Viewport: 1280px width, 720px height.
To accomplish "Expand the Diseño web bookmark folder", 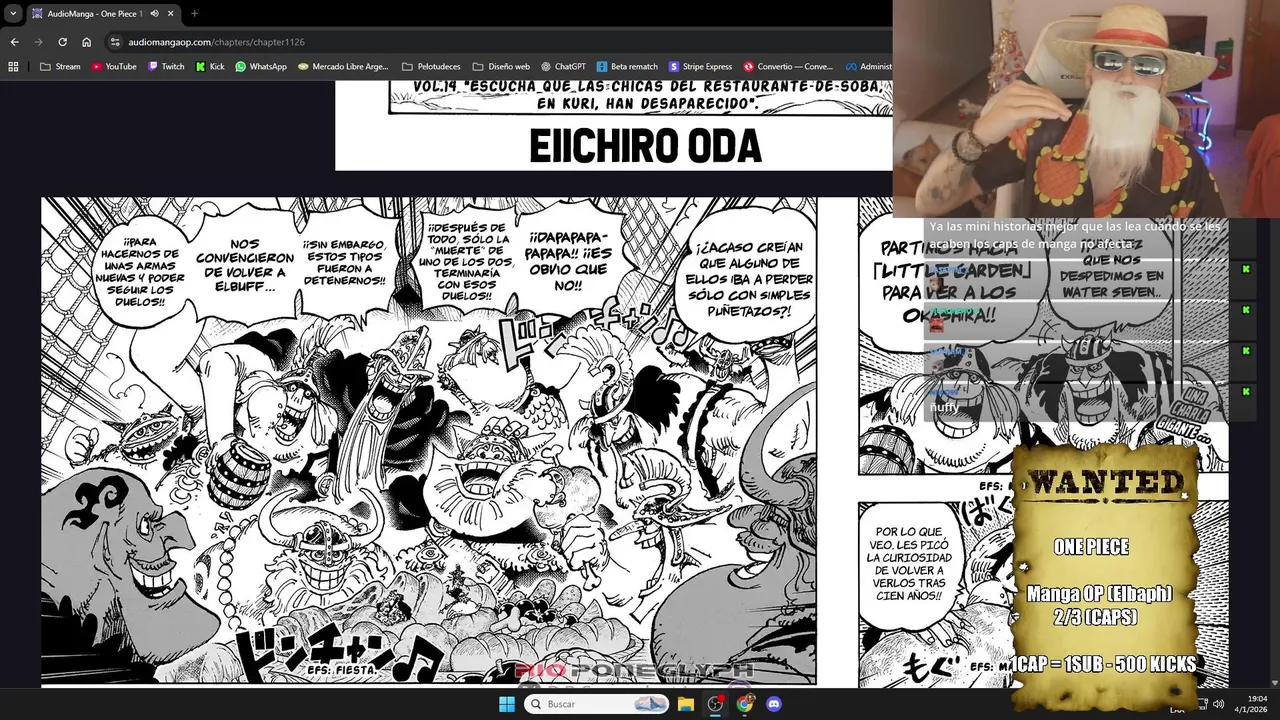I will coord(501,67).
